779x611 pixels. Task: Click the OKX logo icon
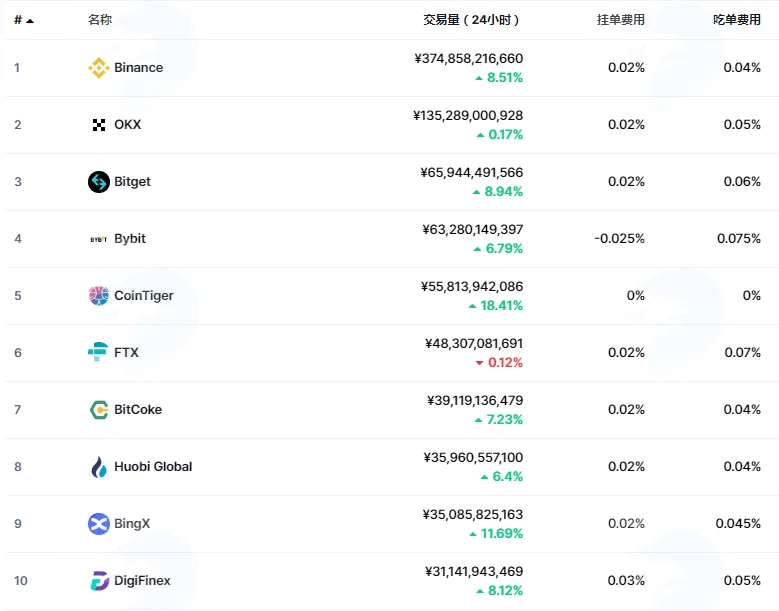click(x=99, y=125)
